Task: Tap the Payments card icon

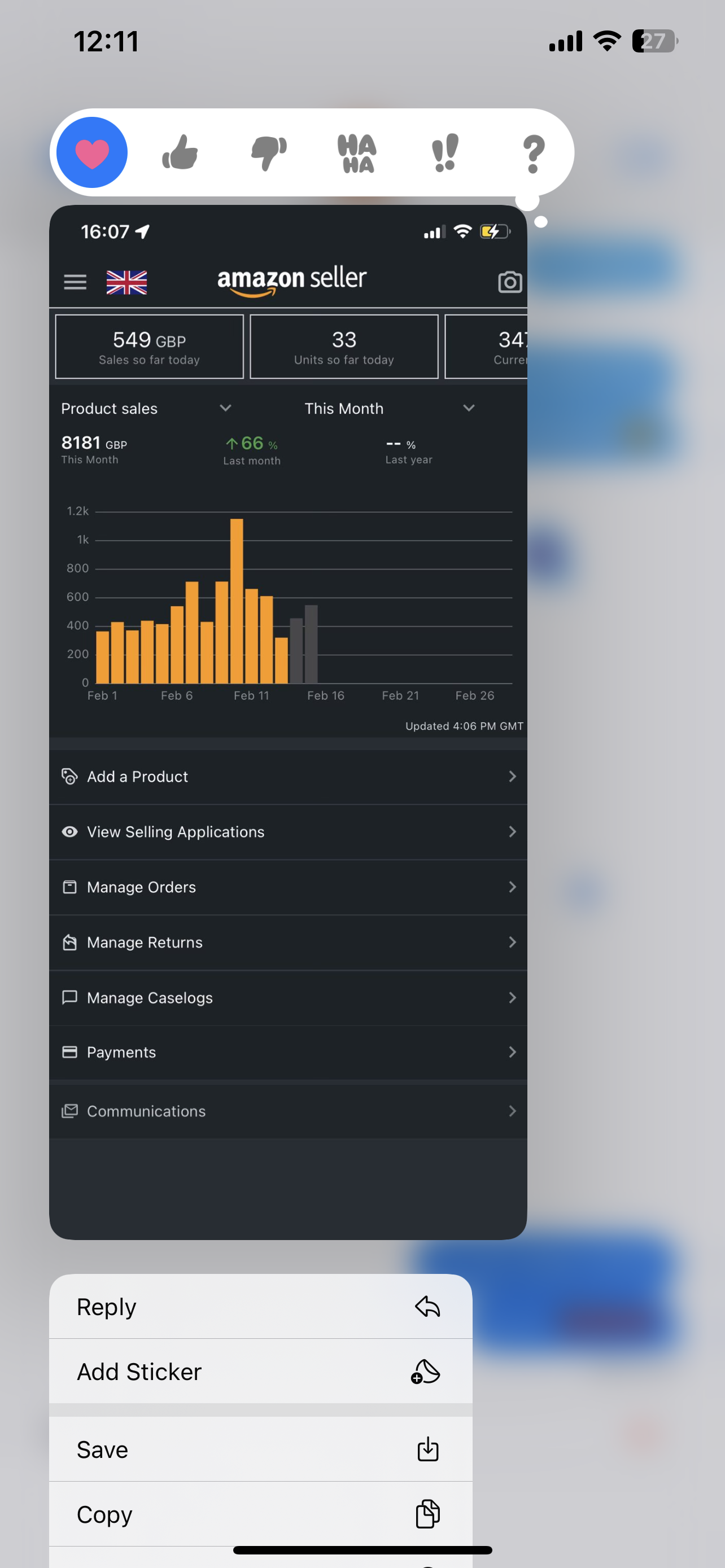Action: click(x=69, y=1052)
